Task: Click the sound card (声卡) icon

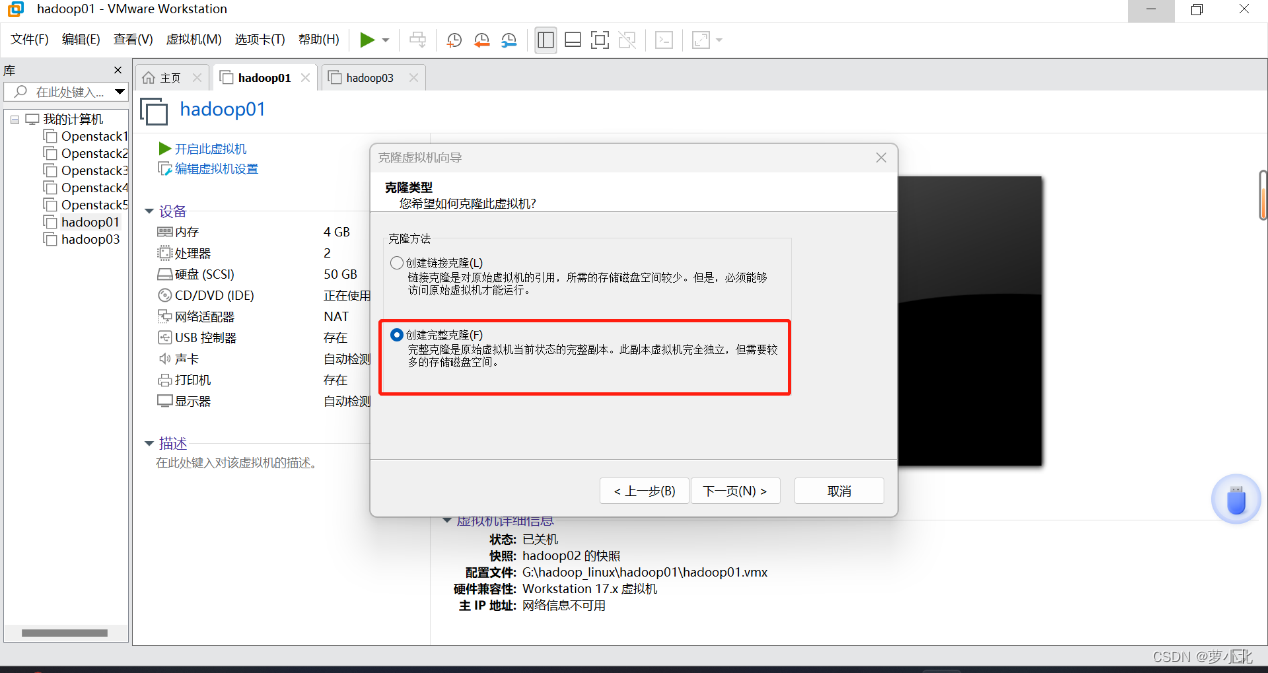Action: point(165,358)
